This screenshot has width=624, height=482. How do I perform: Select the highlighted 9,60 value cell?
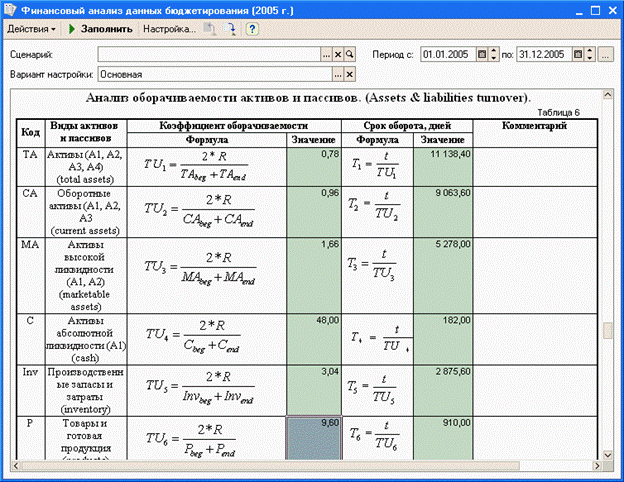click(x=314, y=438)
